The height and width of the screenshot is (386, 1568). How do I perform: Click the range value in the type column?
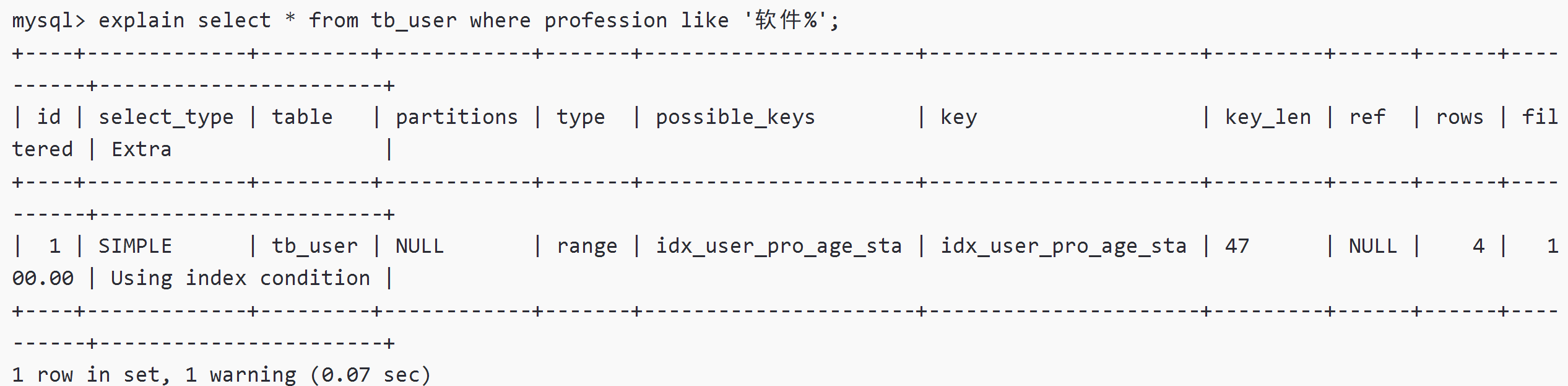coord(586,247)
